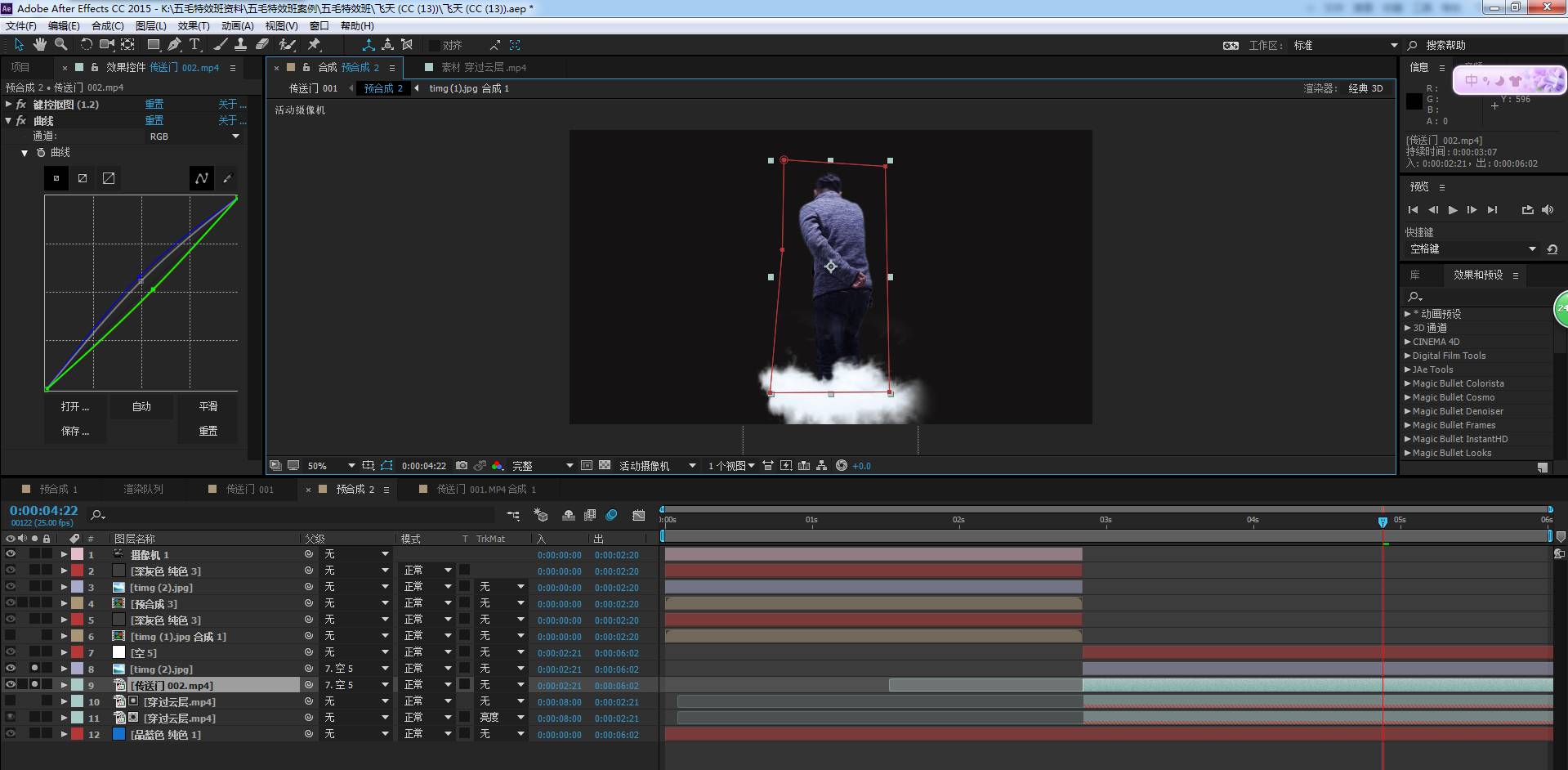Toggle visibility of 品蓝色 纯色 1 layer
The image size is (1568, 770).
pyautogui.click(x=11, y=734)
